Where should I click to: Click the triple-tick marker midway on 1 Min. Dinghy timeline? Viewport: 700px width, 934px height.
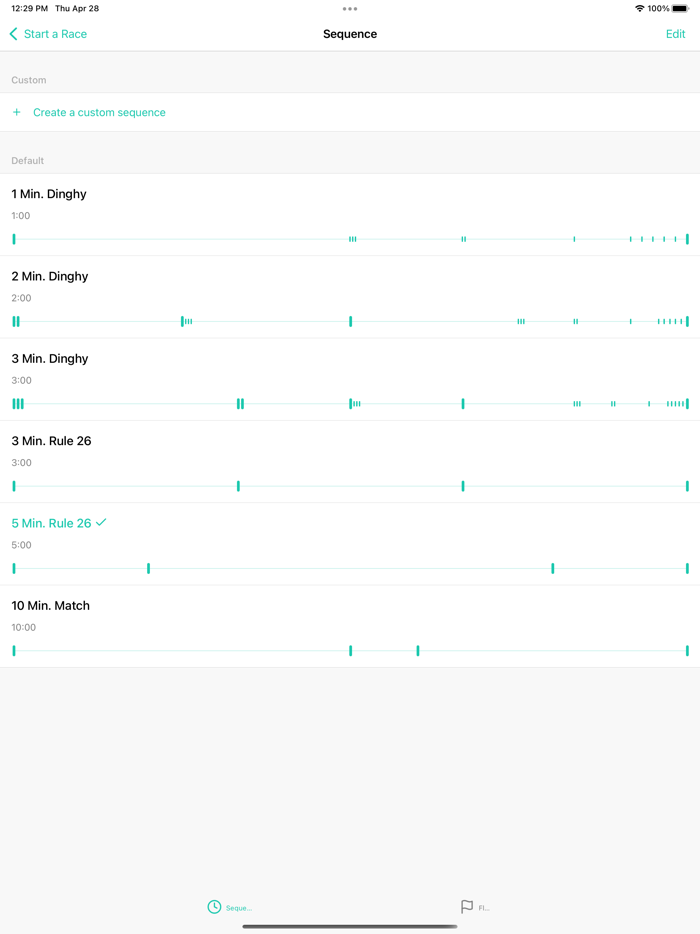coord(353,239)
